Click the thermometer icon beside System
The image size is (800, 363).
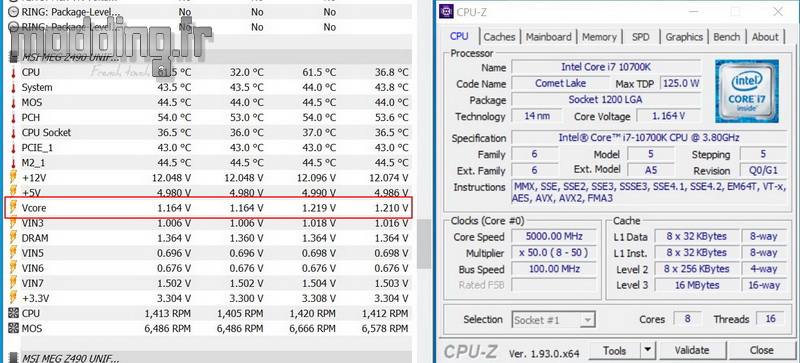coord(13,88)
